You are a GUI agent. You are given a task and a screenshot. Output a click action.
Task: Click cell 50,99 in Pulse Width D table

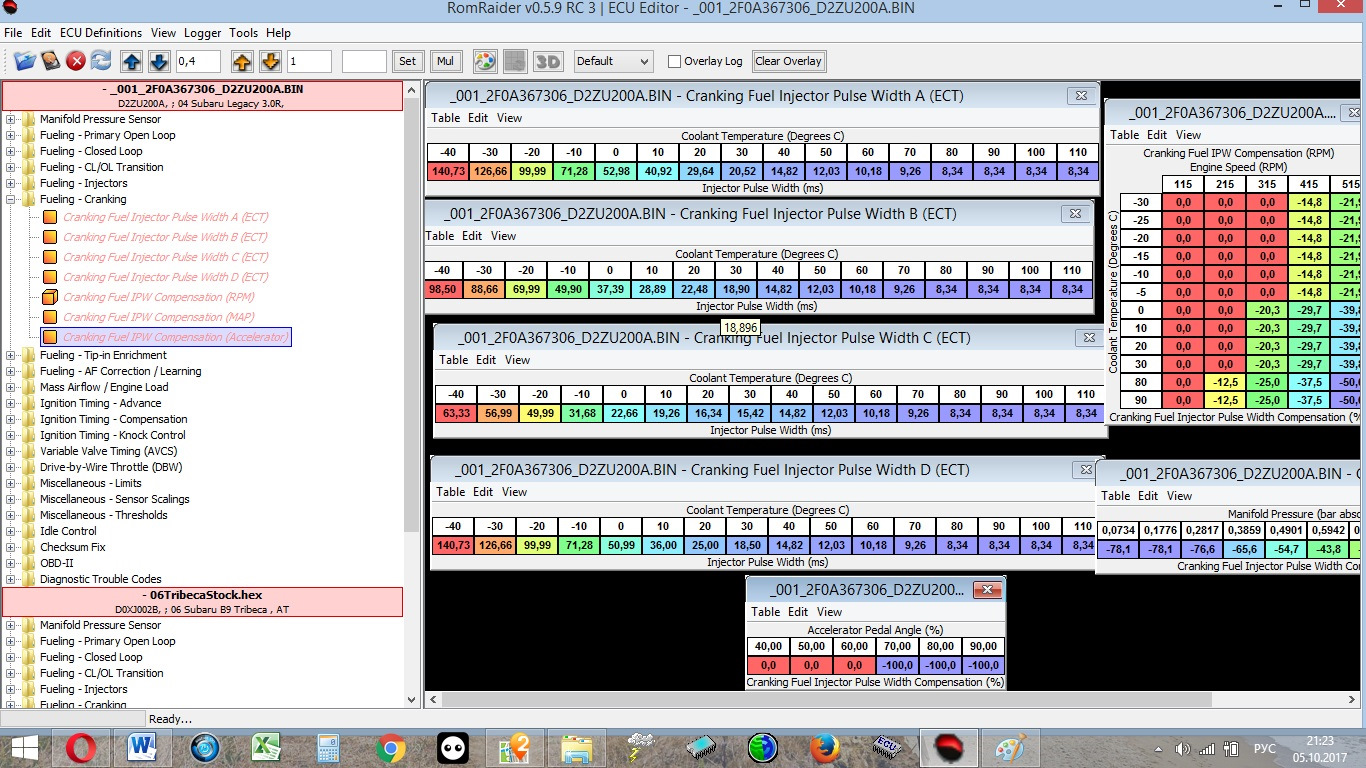coord(621,545)
